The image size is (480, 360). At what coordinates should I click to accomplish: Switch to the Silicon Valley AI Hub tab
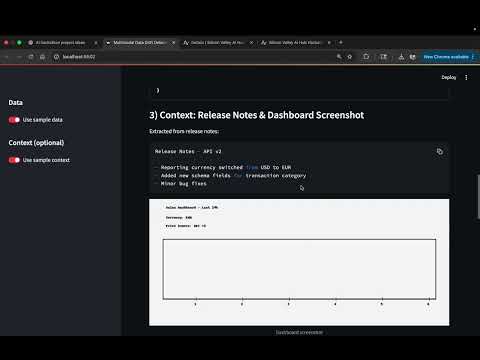tap(295, 43)
